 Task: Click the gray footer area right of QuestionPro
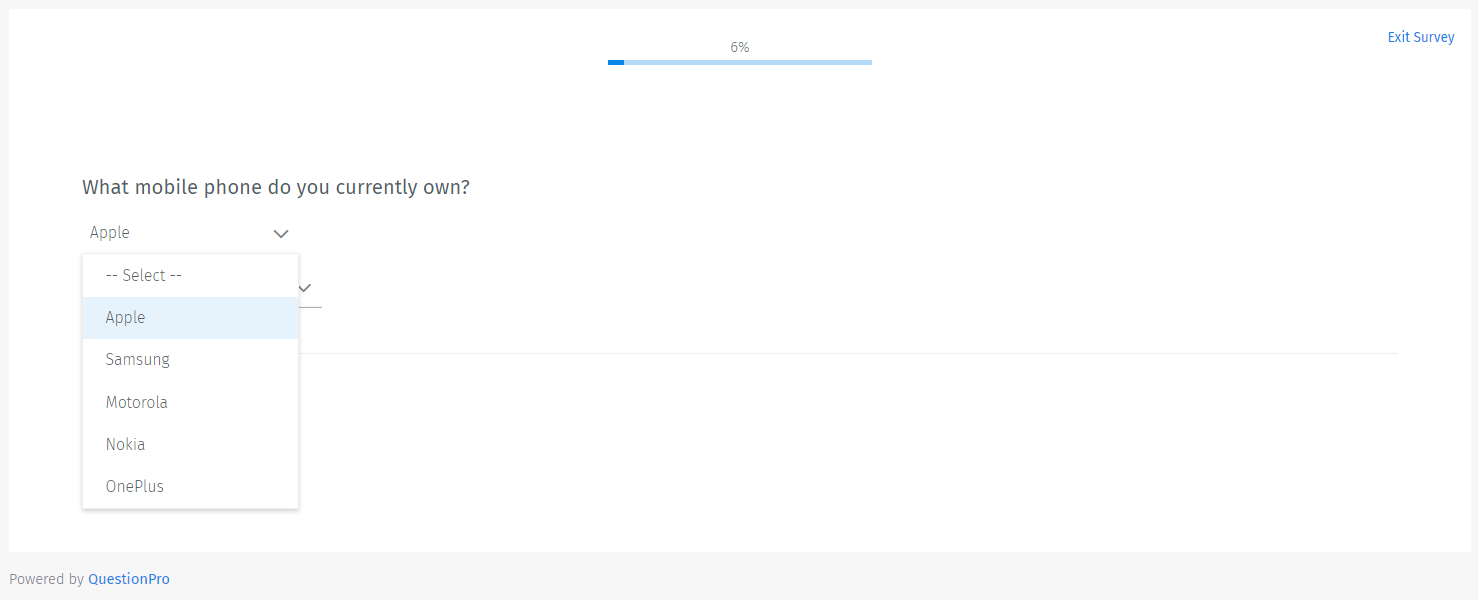click(800, 577)
